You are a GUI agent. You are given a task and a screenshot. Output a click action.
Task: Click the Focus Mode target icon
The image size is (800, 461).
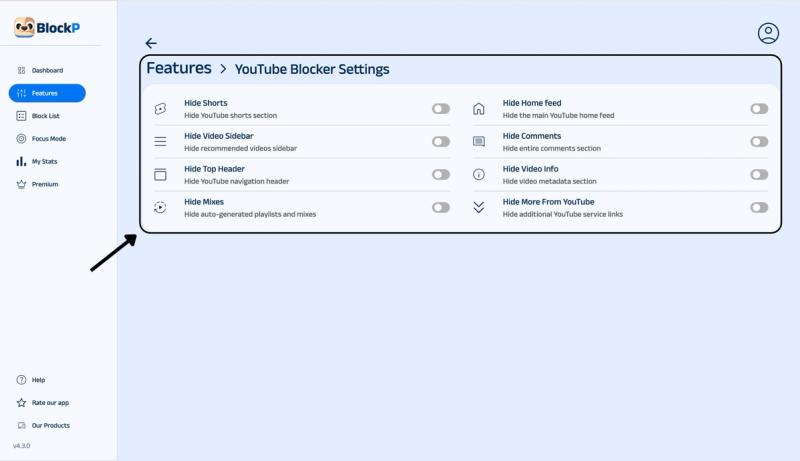(21, 139)
